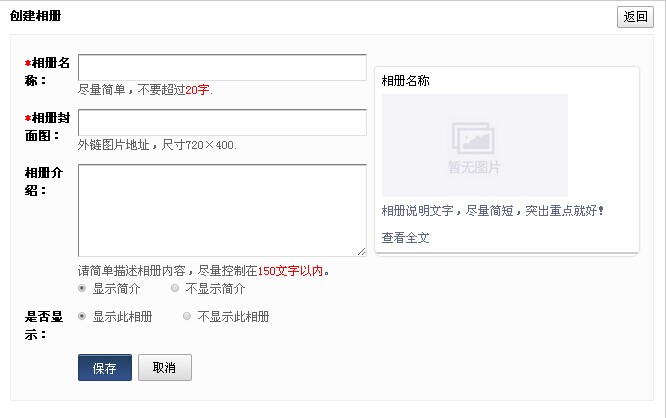The width and height of the screenshot is (666, 418).
Task: Click the picture icon in preview placeholder
Action: [474, 137]
